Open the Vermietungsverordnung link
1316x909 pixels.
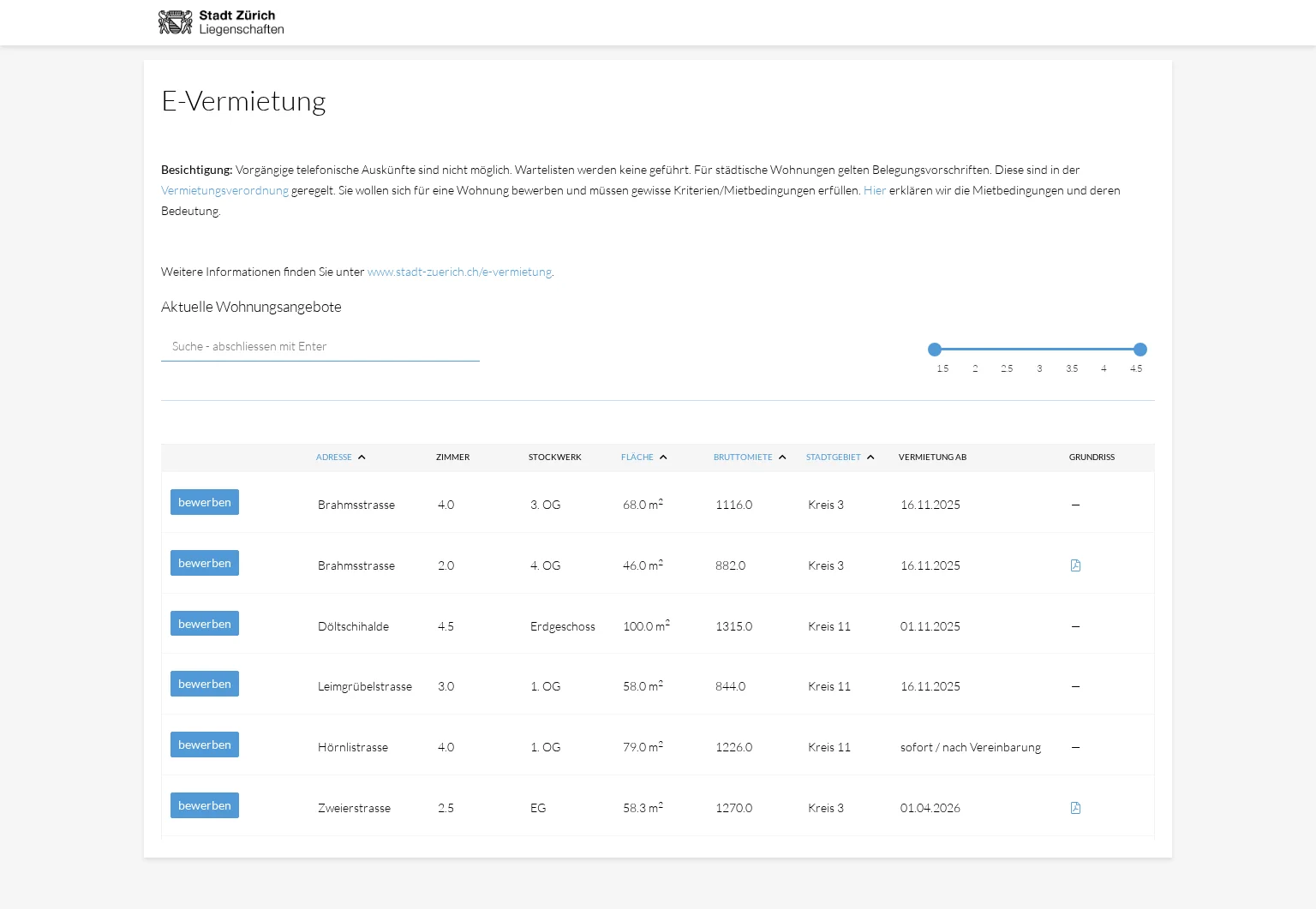coord(224,191)
